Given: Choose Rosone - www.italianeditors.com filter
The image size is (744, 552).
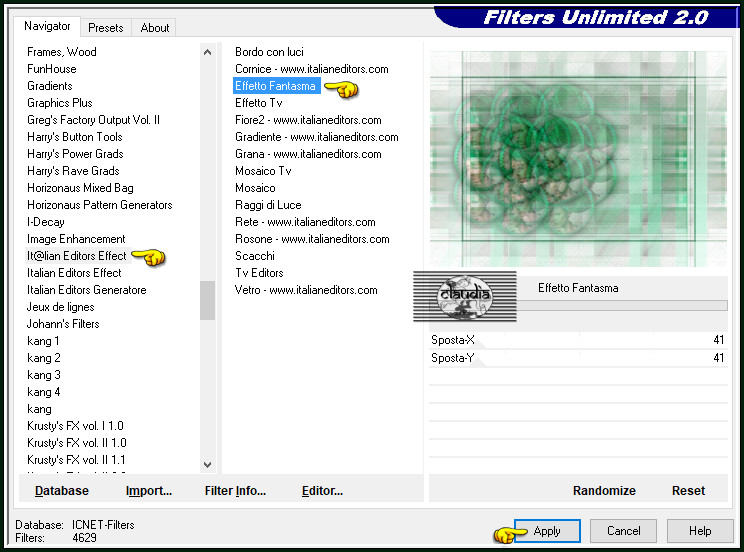Looking at the screenshot, I should pos(312,239).
